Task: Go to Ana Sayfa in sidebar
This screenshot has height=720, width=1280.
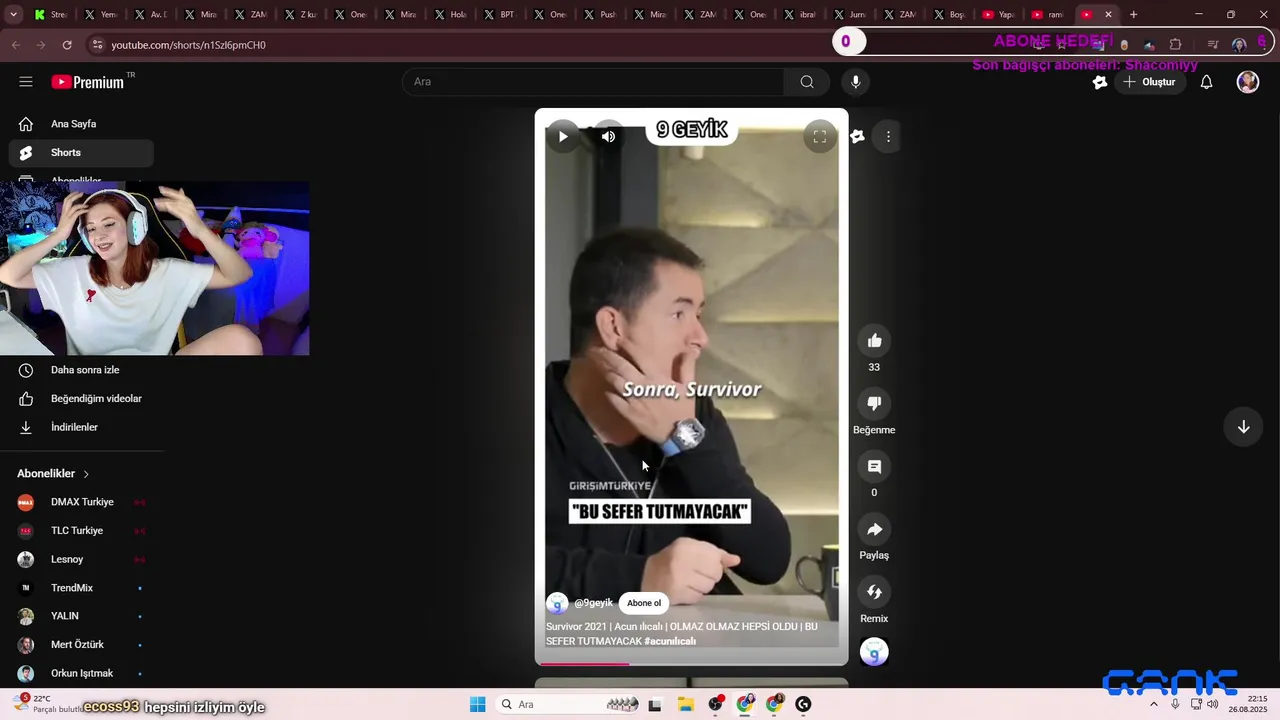Action: 81,124
